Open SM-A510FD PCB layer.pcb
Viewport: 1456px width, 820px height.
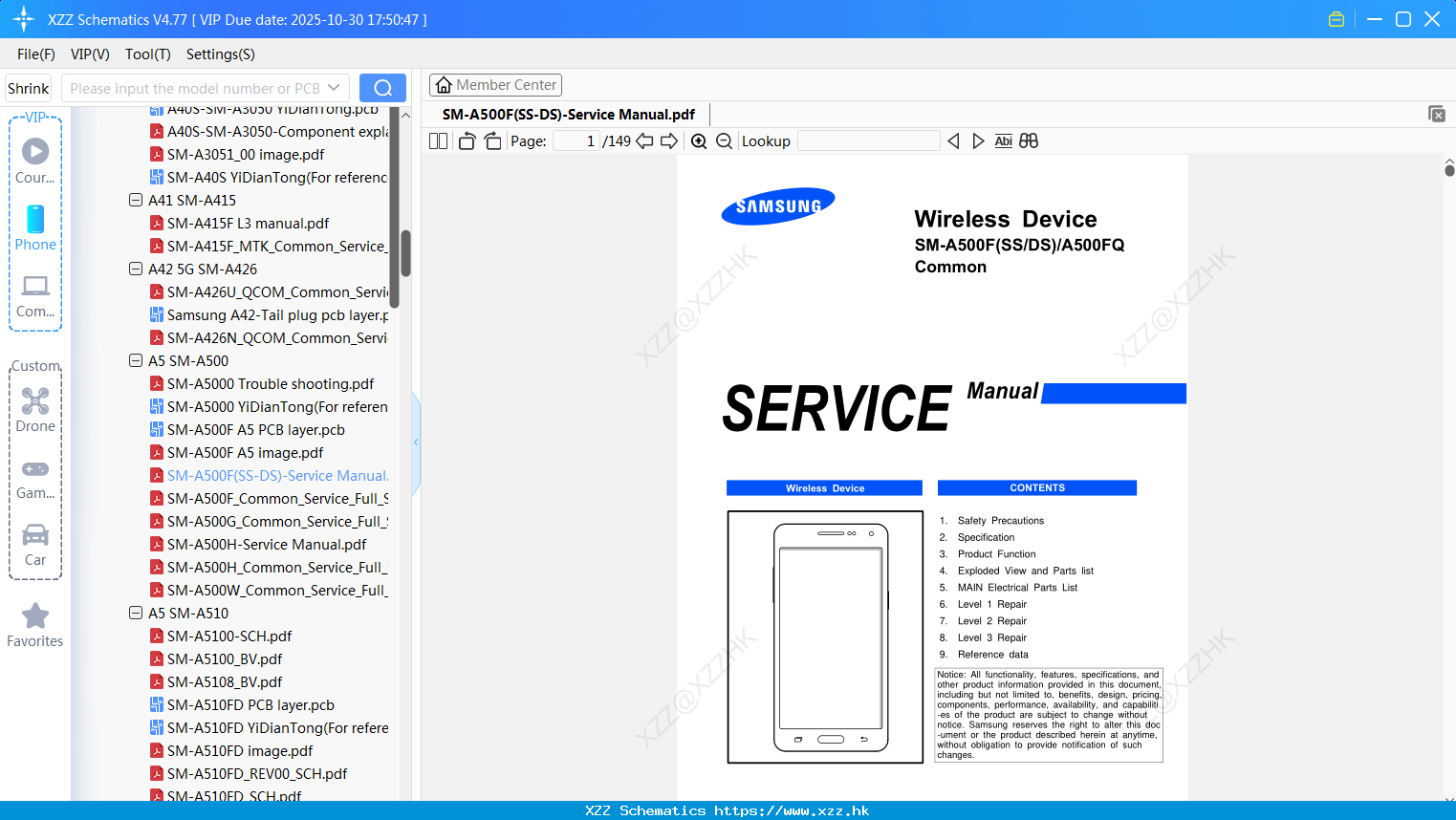(242, 705)
